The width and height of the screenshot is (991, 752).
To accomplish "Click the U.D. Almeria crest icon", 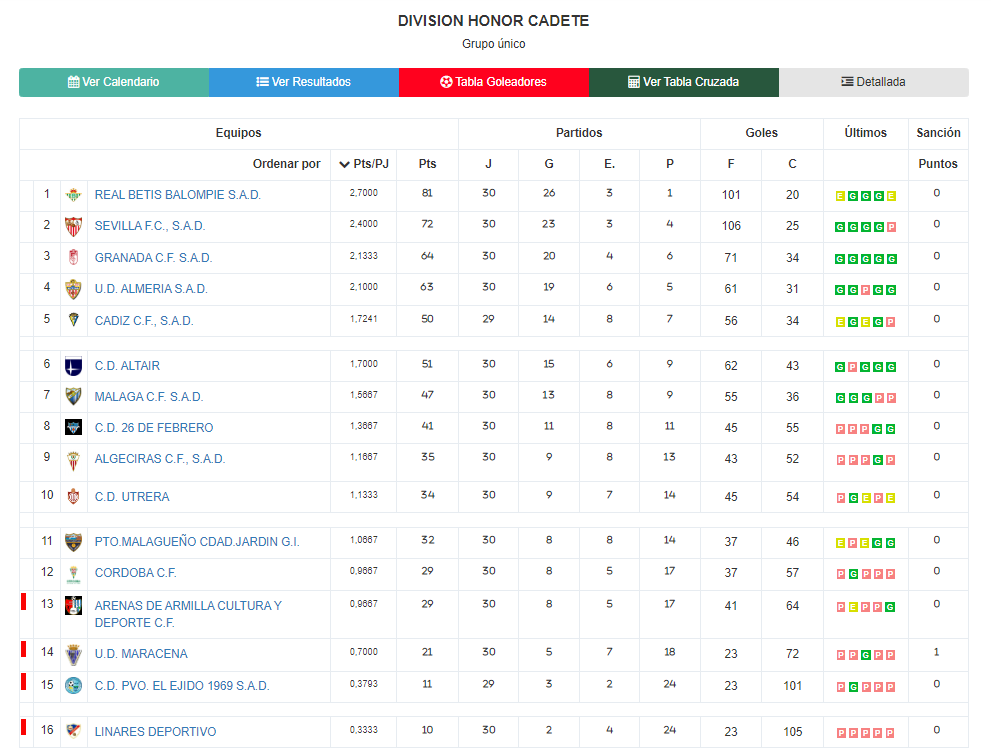I will pyautogui.click(x=73, y=289).
